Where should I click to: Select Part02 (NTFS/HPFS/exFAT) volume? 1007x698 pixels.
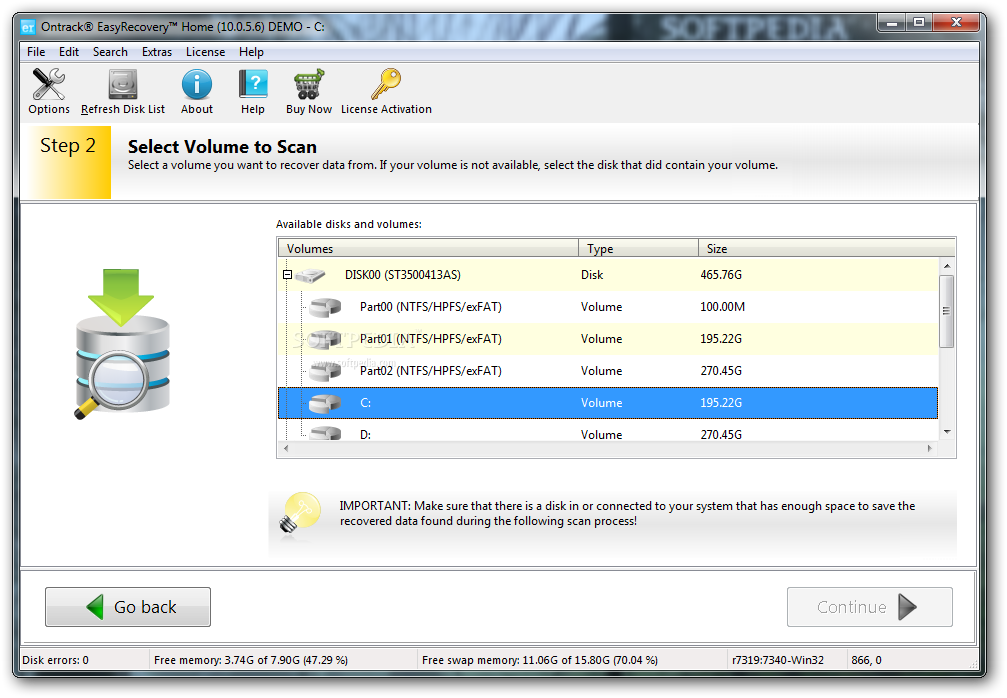click(608, 371)
